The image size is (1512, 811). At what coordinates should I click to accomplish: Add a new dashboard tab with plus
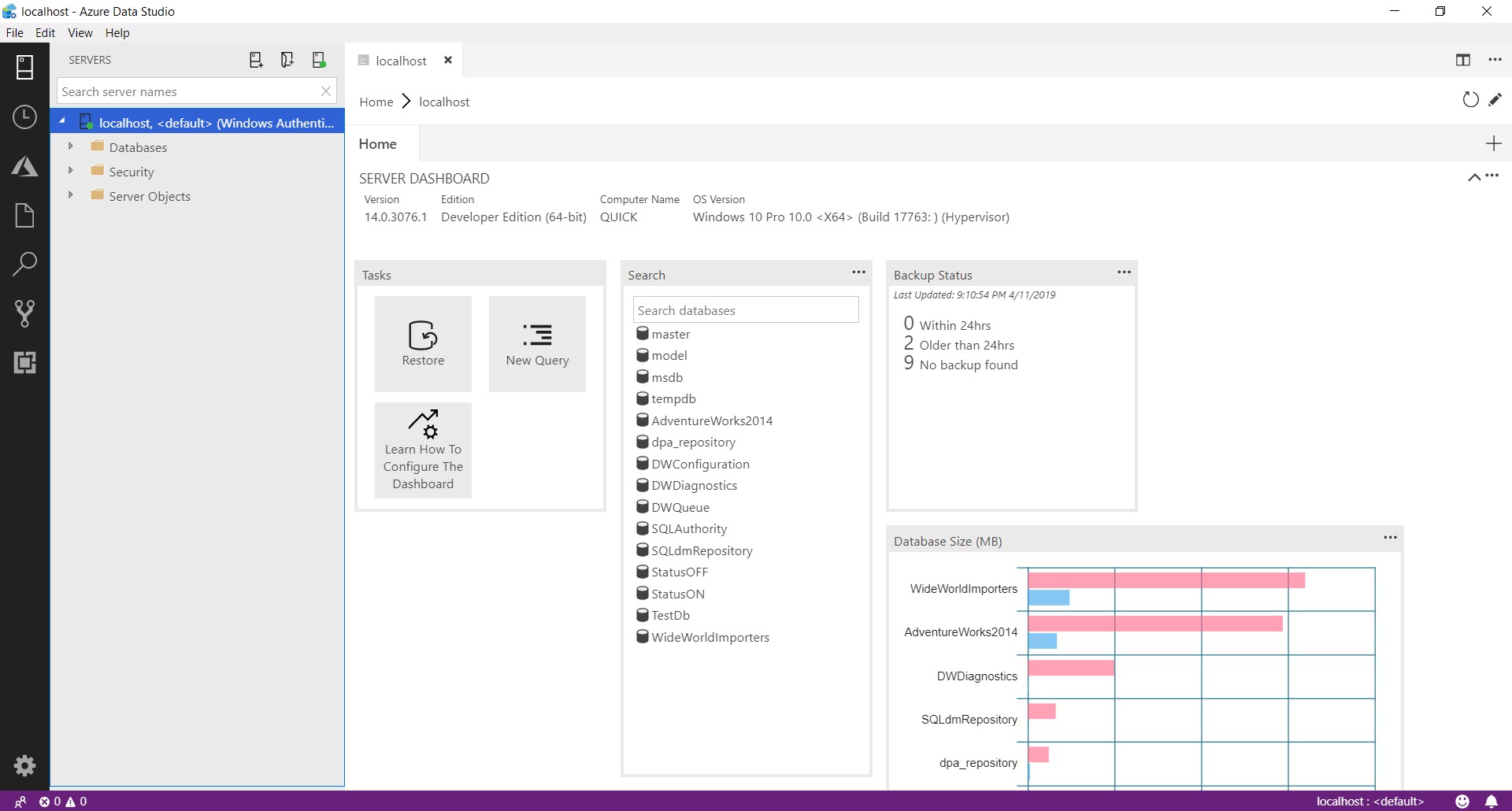tap(1493, 143)
